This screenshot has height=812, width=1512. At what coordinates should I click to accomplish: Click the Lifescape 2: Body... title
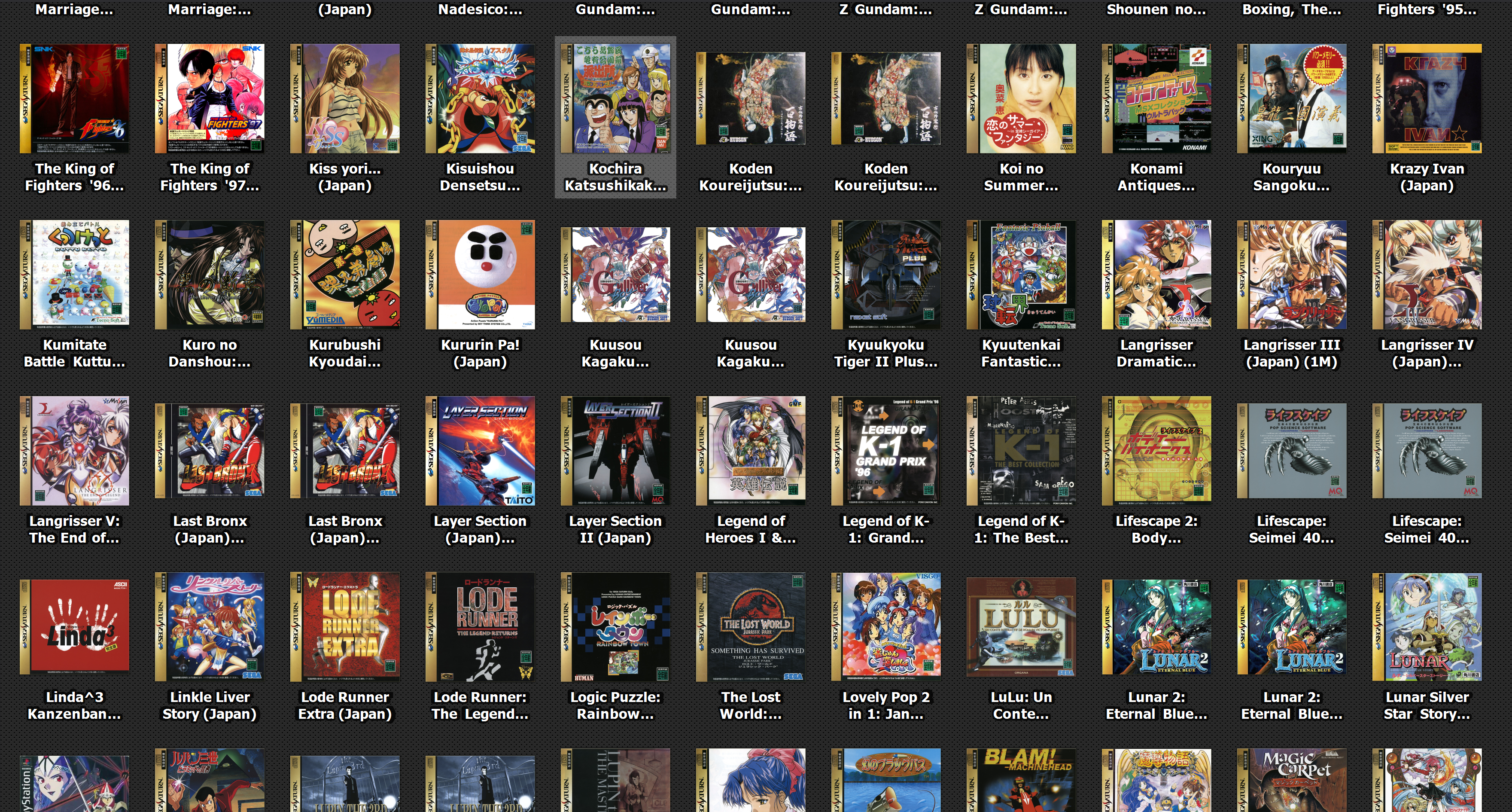click(x=1156, y=530)
